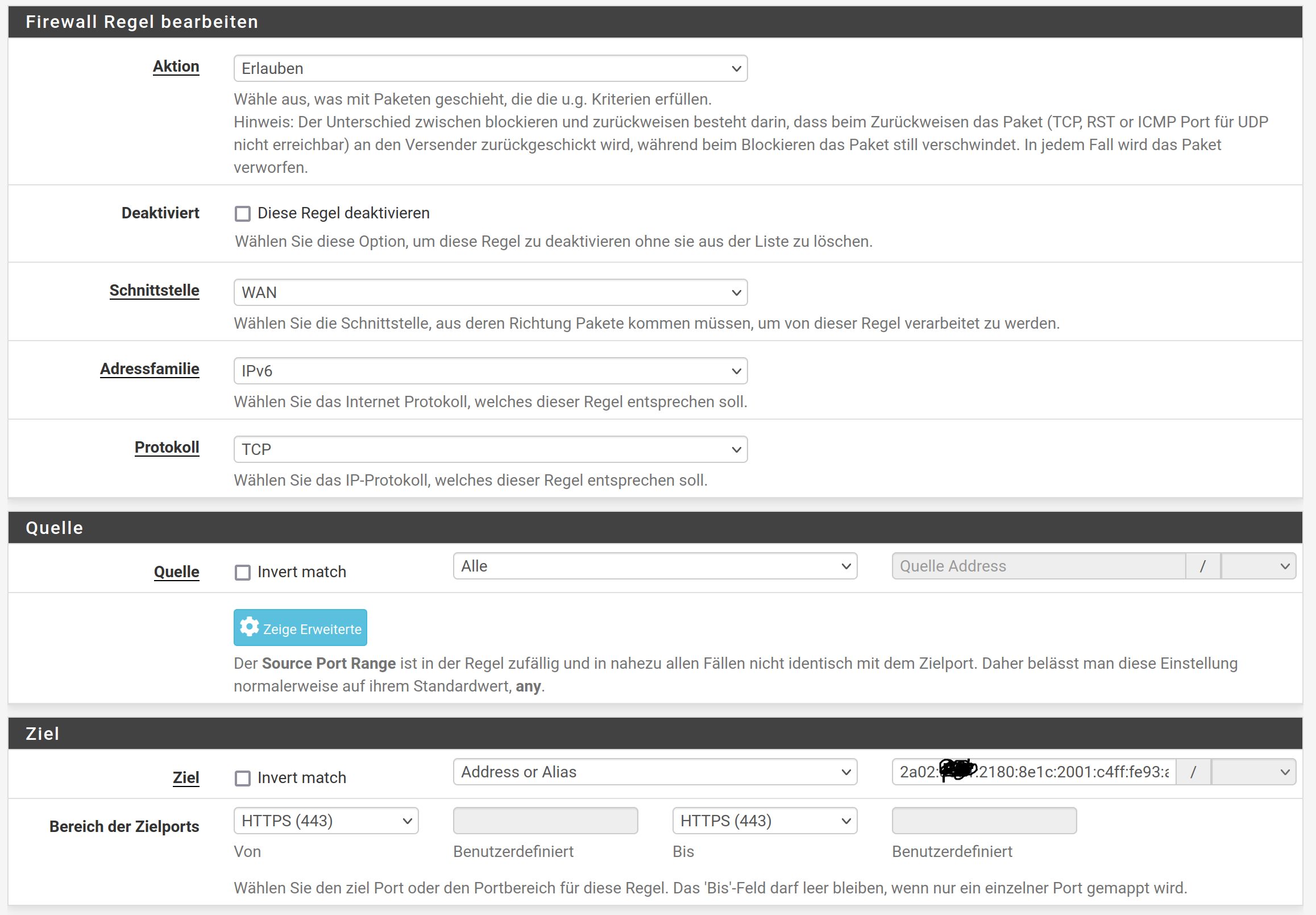The width and height of the screenshot is (1316, 915).
Task: Click the Ziel section header bar
Action: tap(655, 734)
